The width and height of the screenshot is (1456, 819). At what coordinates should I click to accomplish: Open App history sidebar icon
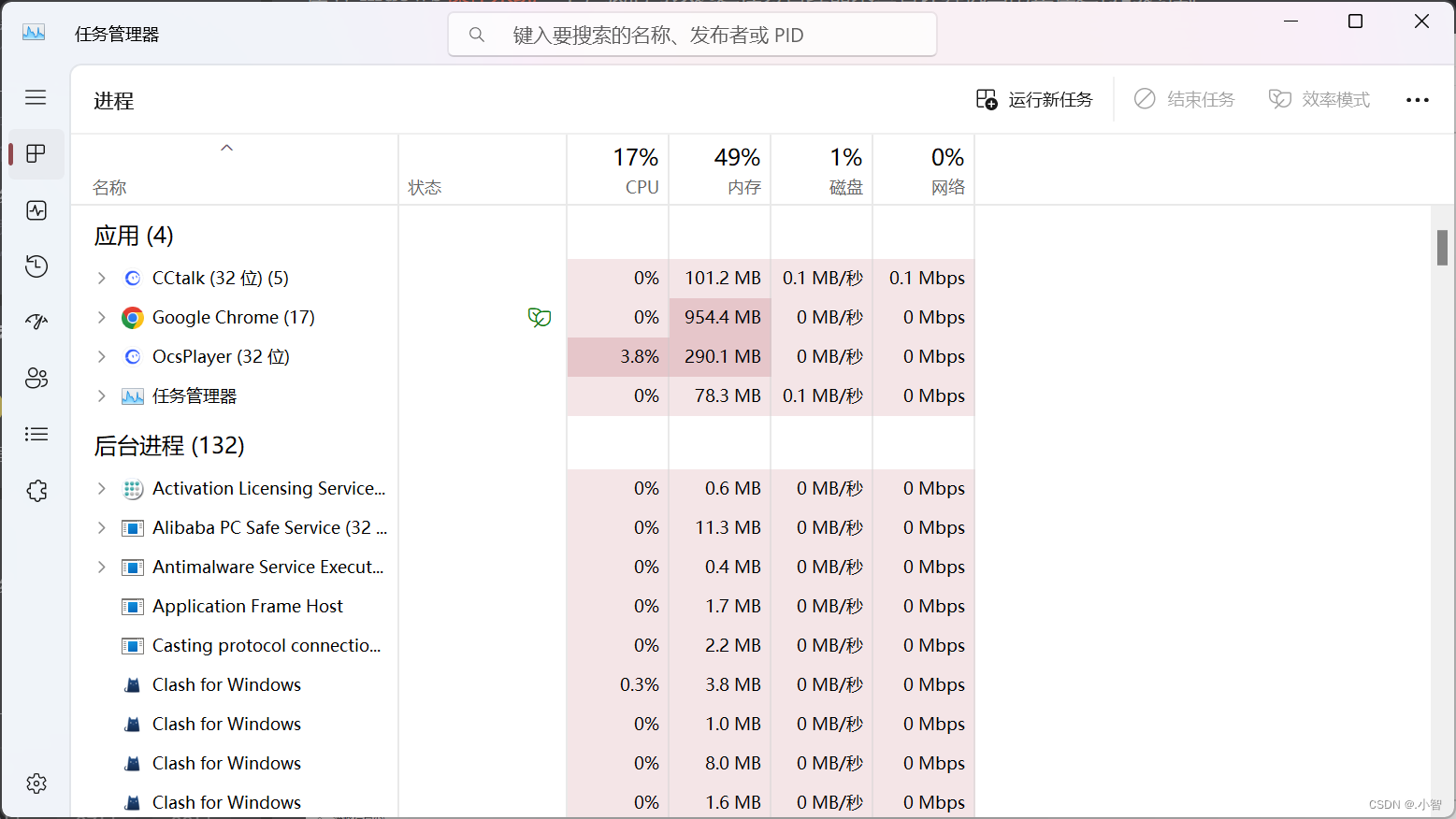(36, 266)
